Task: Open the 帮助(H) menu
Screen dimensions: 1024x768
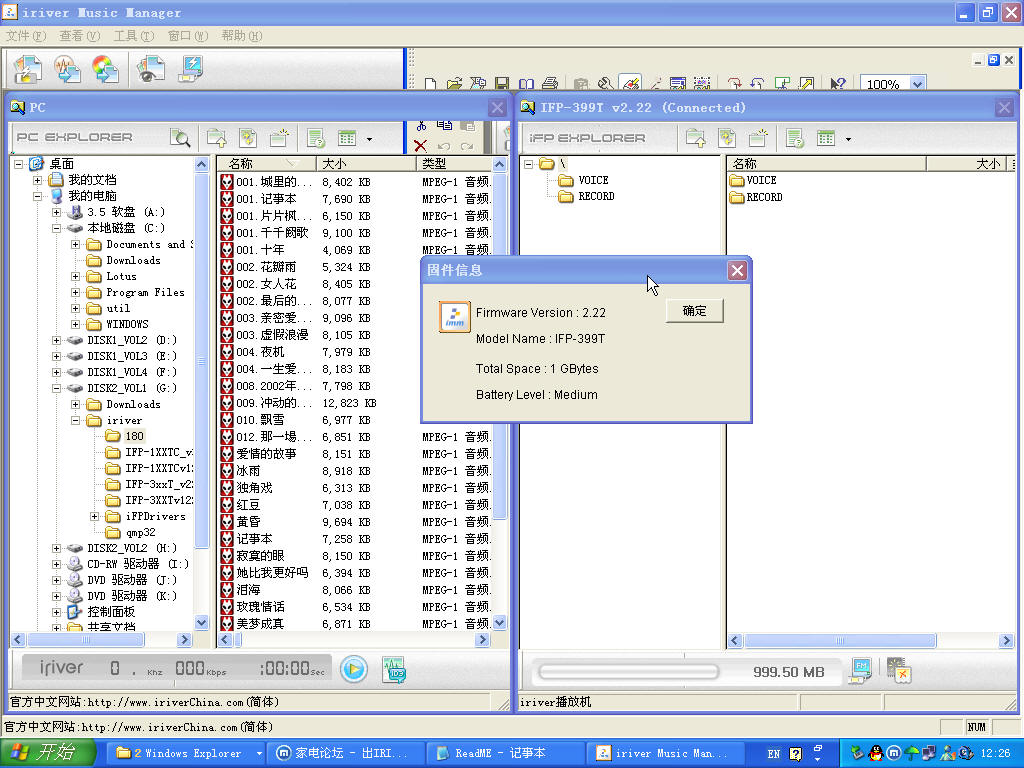Action: 242,35
